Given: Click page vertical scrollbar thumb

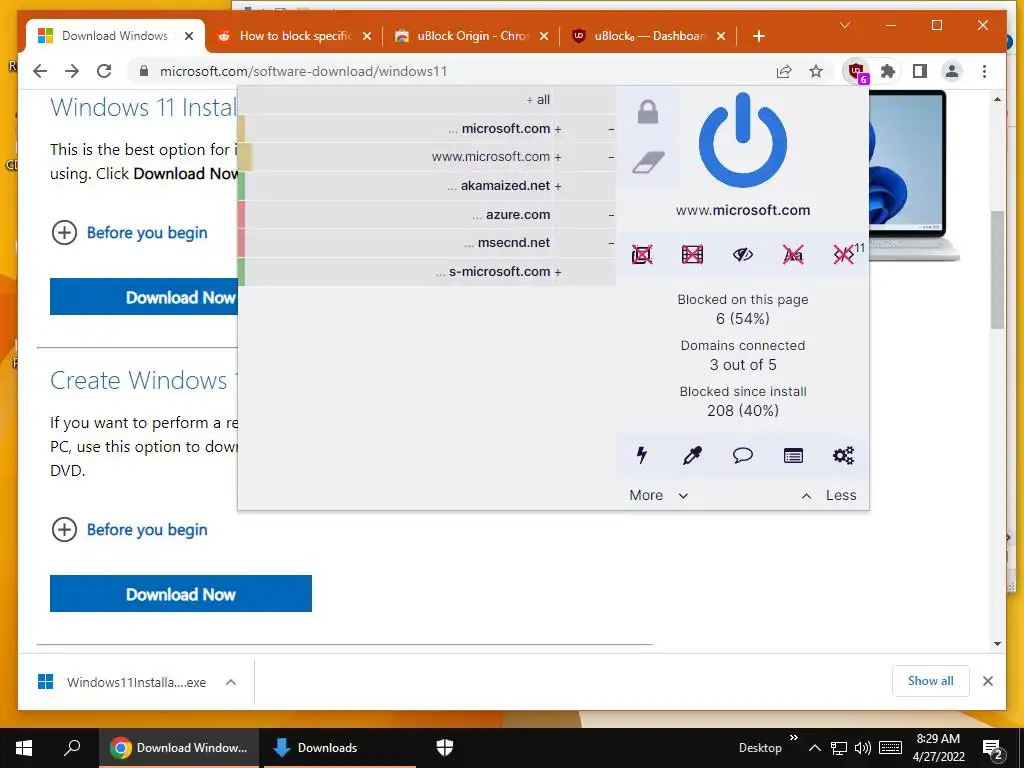Looking at the screenshot, I should click(x=997, y=270).
